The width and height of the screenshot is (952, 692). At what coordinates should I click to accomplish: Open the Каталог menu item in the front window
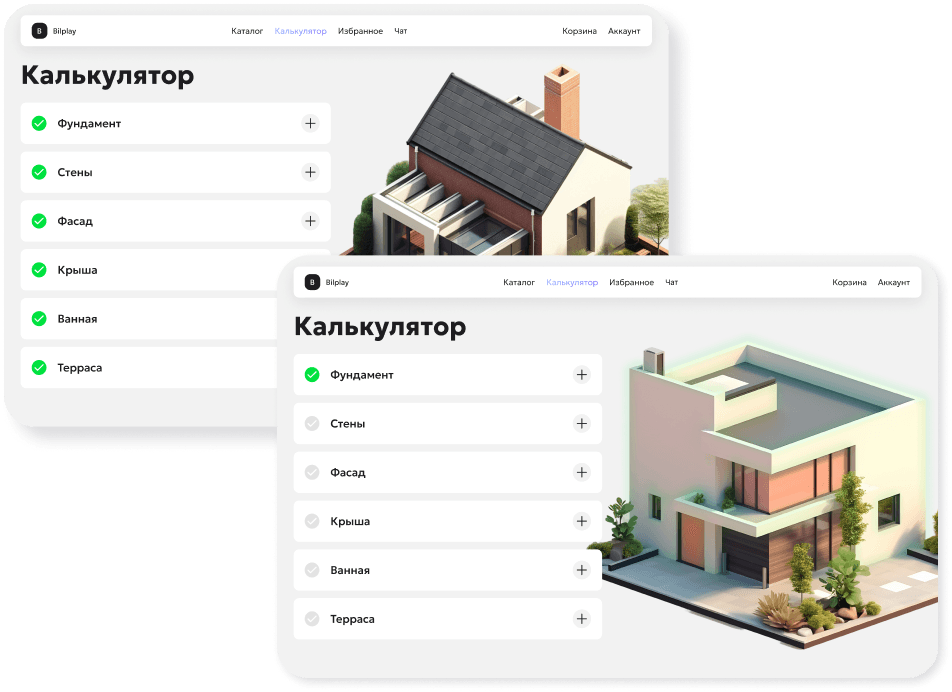[519, 283]
